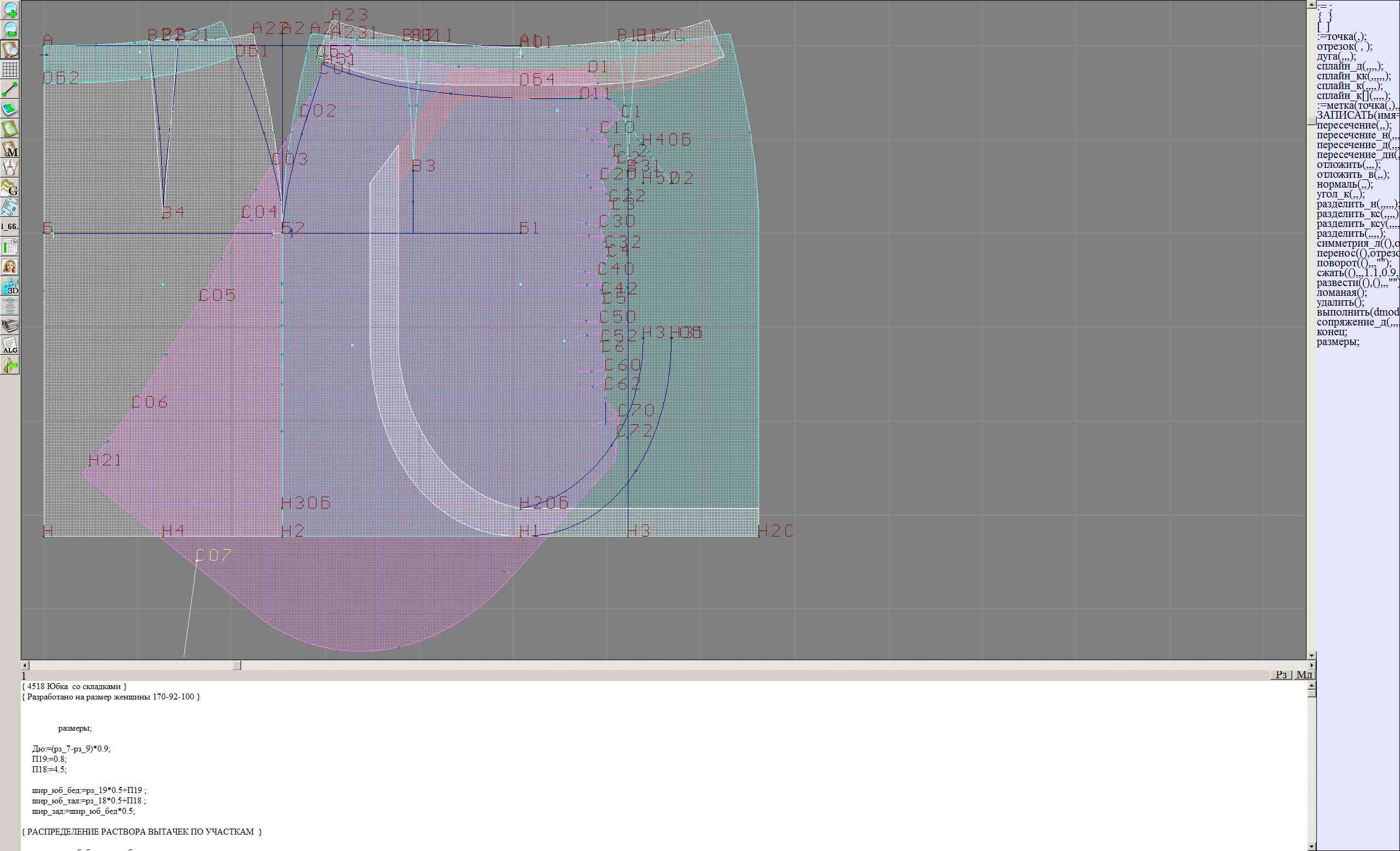Image resolution: width=1400 pixels, height=851 pixels.
Task: Click the operator размеры; in the right list
Action: (1338, 342)
